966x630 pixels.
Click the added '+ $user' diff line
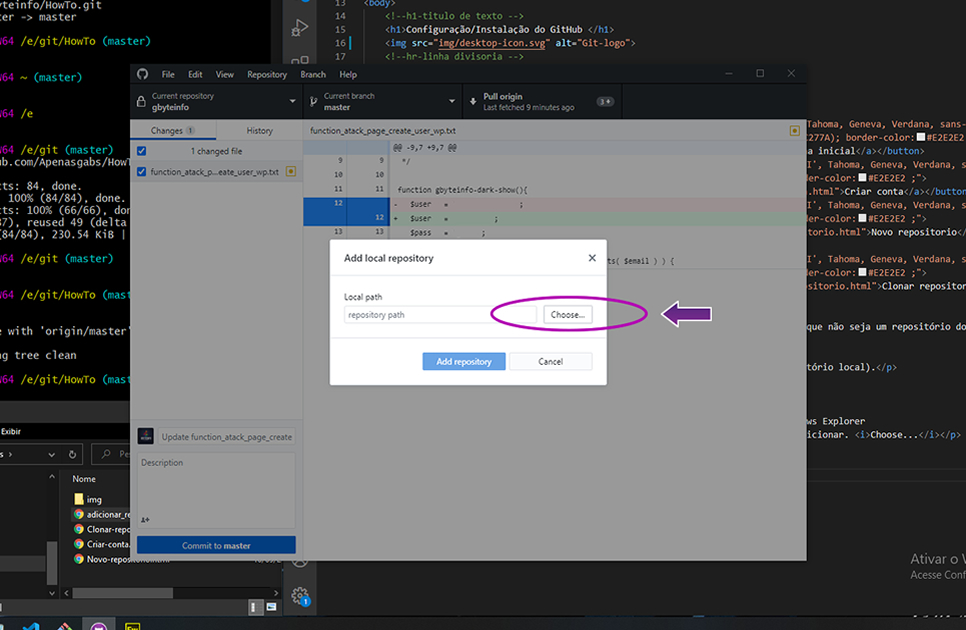598,218
